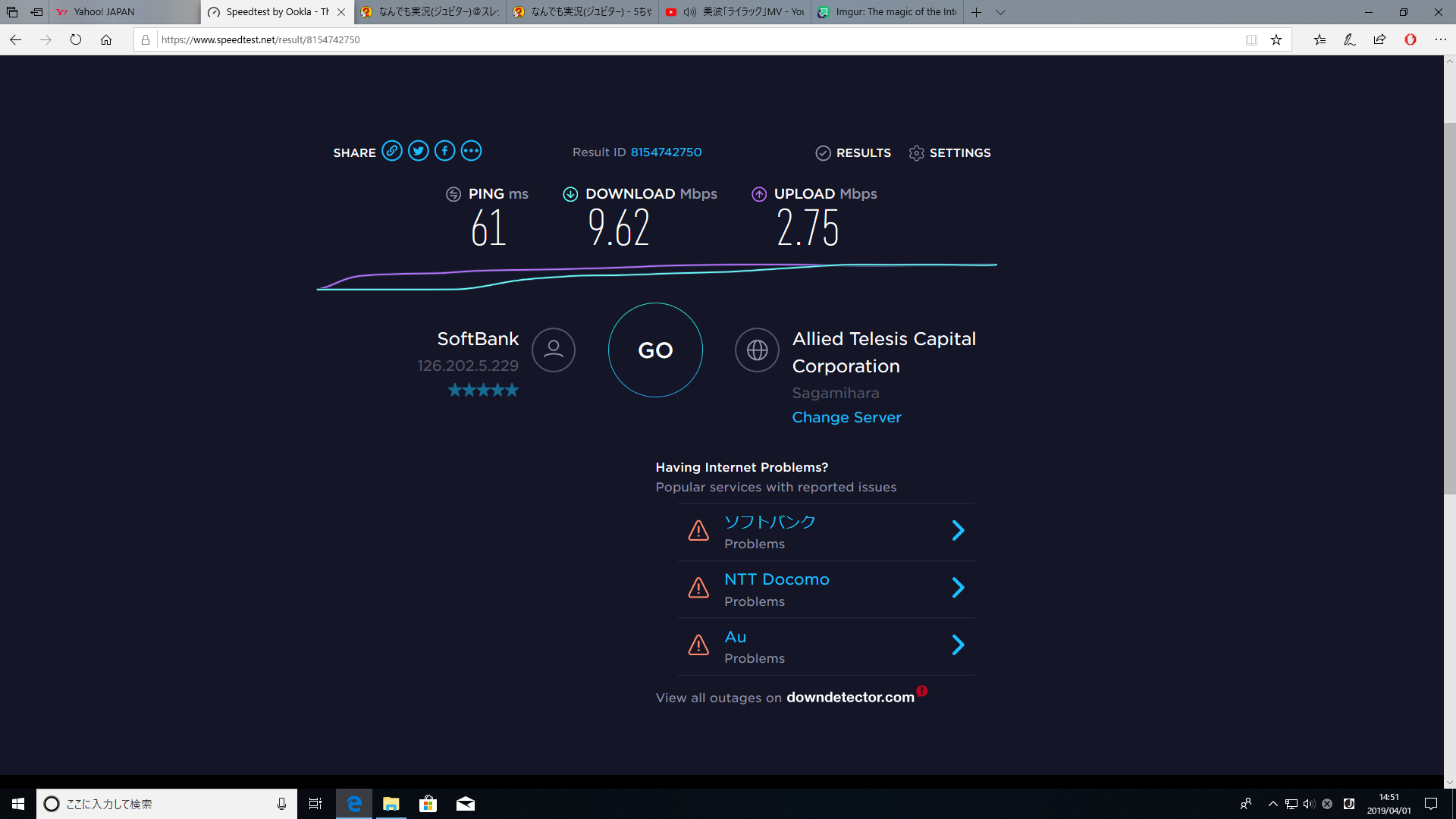
Task: Expand the NTT Docomo problems chevron
Action: tap(959, 588)
